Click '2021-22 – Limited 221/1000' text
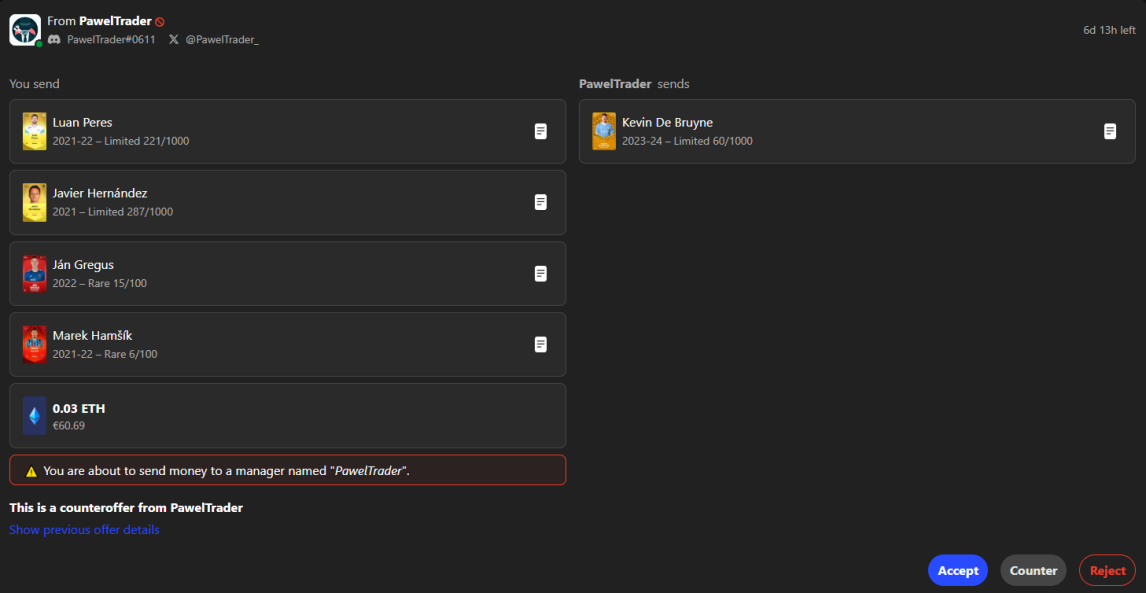 [121, 140]
